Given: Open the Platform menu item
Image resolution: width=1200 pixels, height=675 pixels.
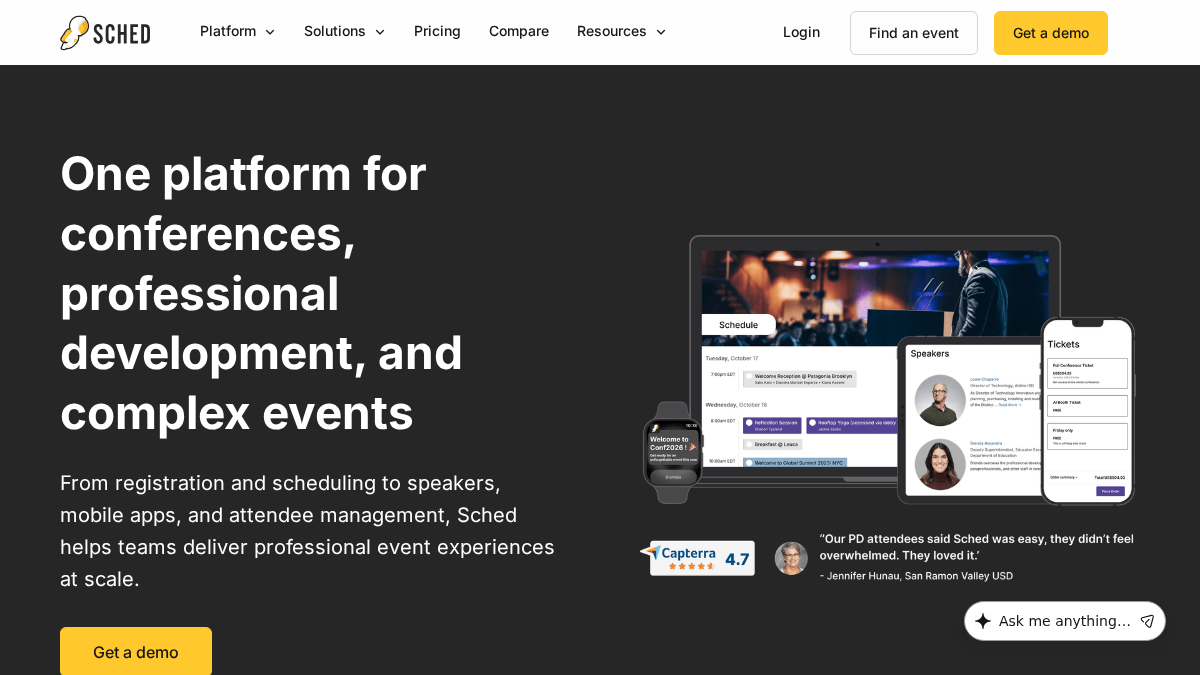Looking at the screenshot, I should tap(228, 31).
